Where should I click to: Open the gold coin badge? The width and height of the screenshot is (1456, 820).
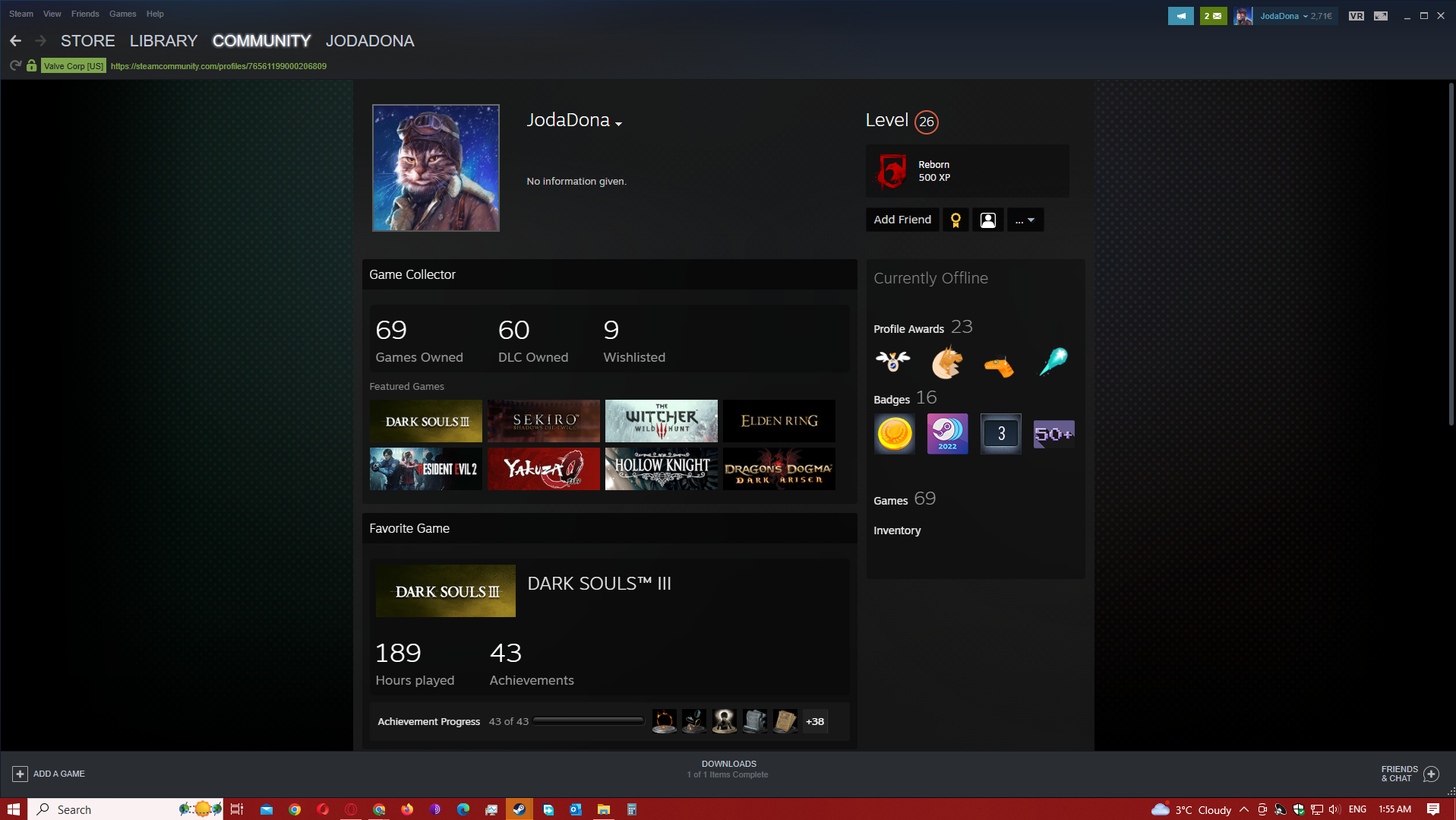[x=894, y=434]
